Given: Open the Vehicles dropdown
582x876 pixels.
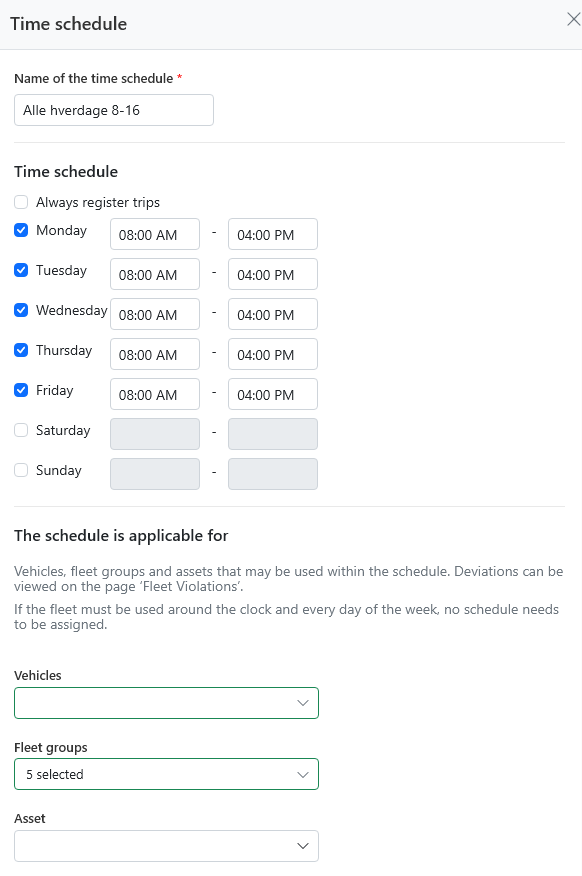Looking at the screenshot, I should click(166, 703).
